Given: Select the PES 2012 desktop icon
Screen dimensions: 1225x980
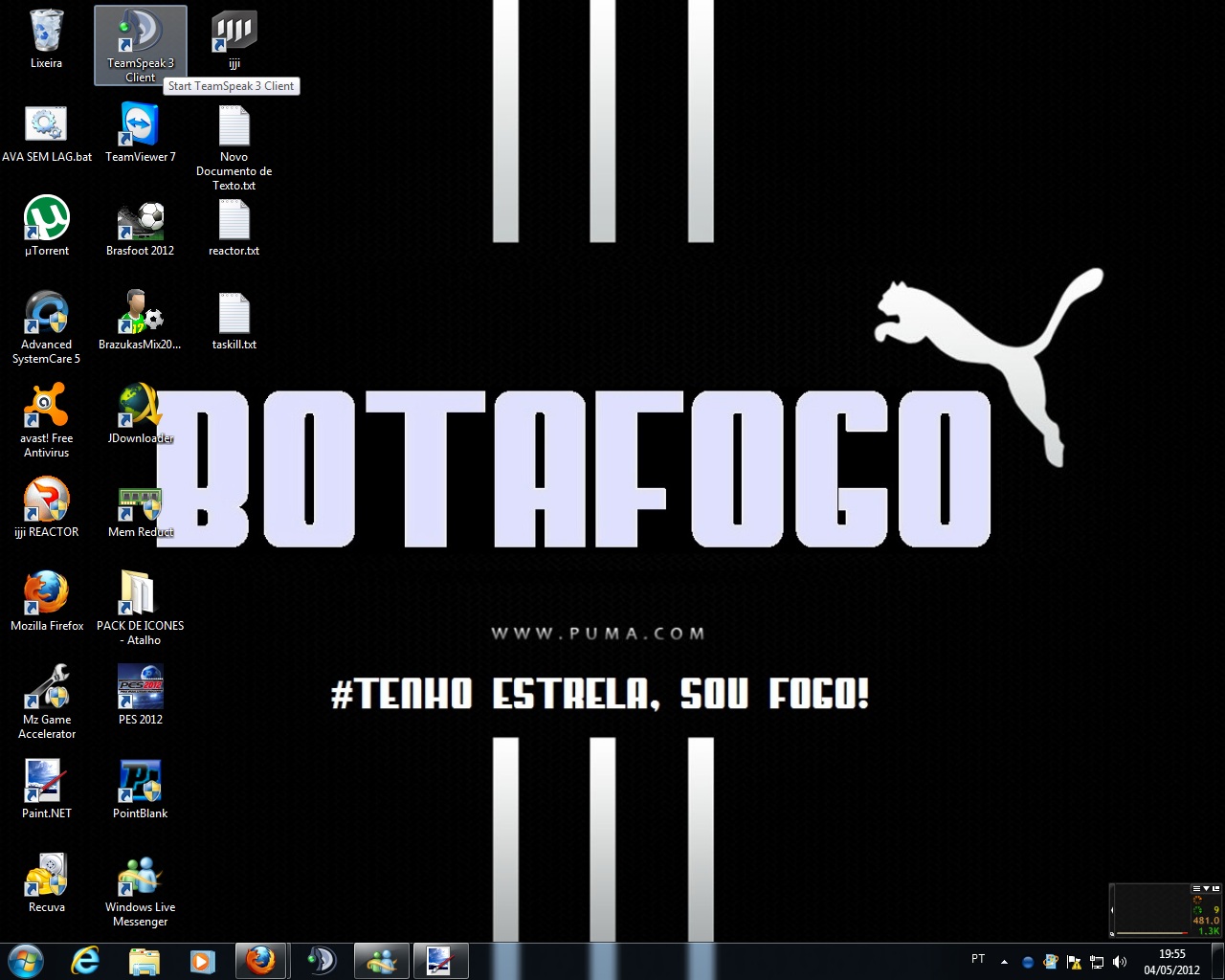Looking at the screenshot, I should pyautogui.click(x=140, y=689).
